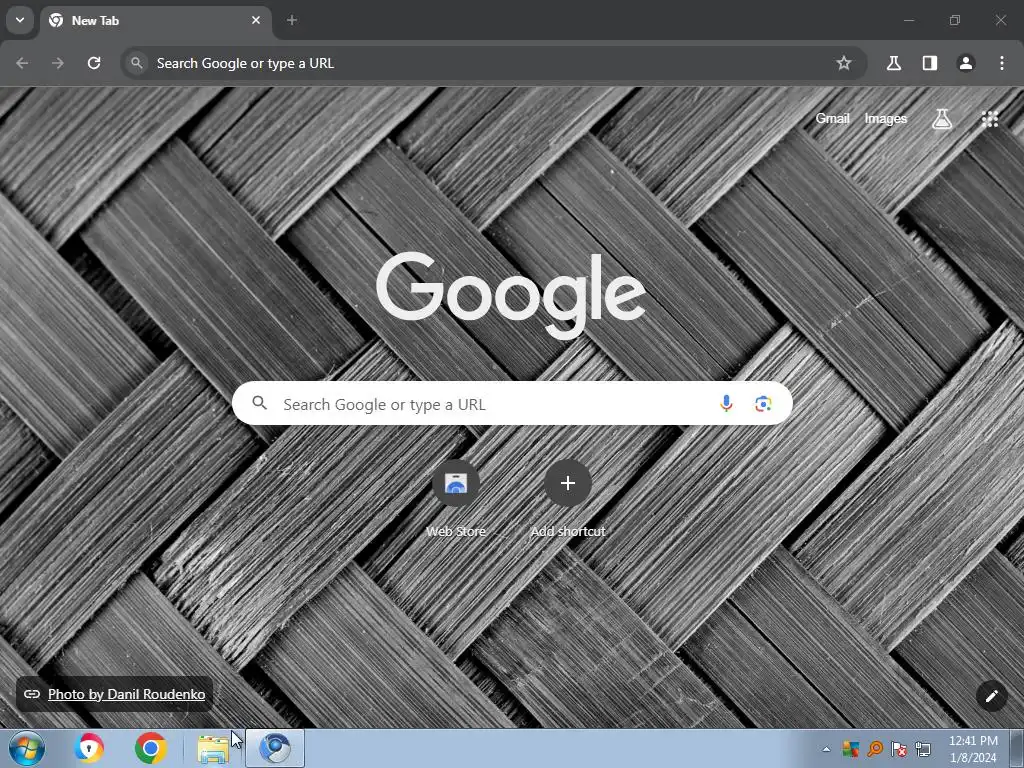Screen dimensions: 1024x768
Task: Select the New Tab browser tab
Action: (155, 21)
